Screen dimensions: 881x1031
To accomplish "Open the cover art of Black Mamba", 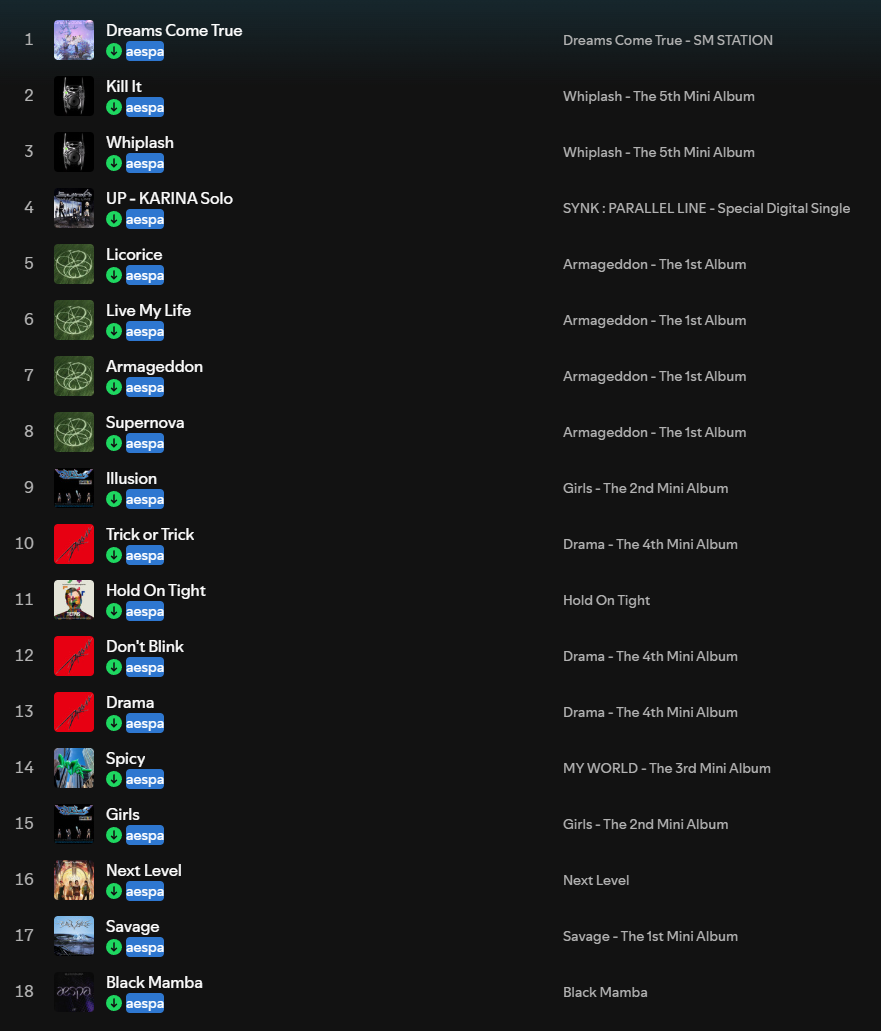I will [x=74, y=992].
